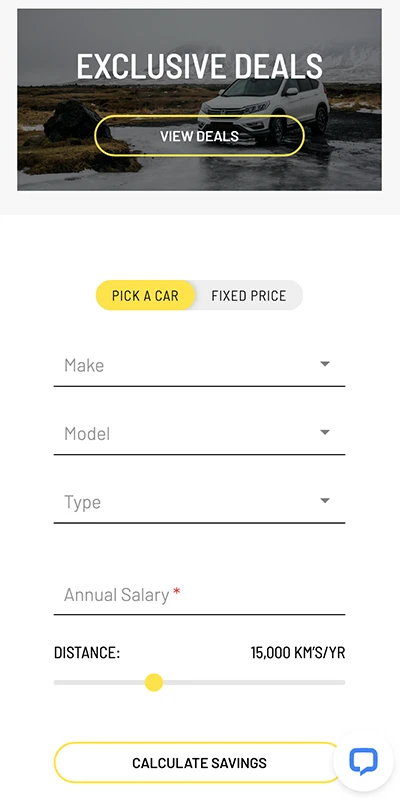Open the blue chat support bubble
This screenshot has width=400, height=803.
pos(364,762)
